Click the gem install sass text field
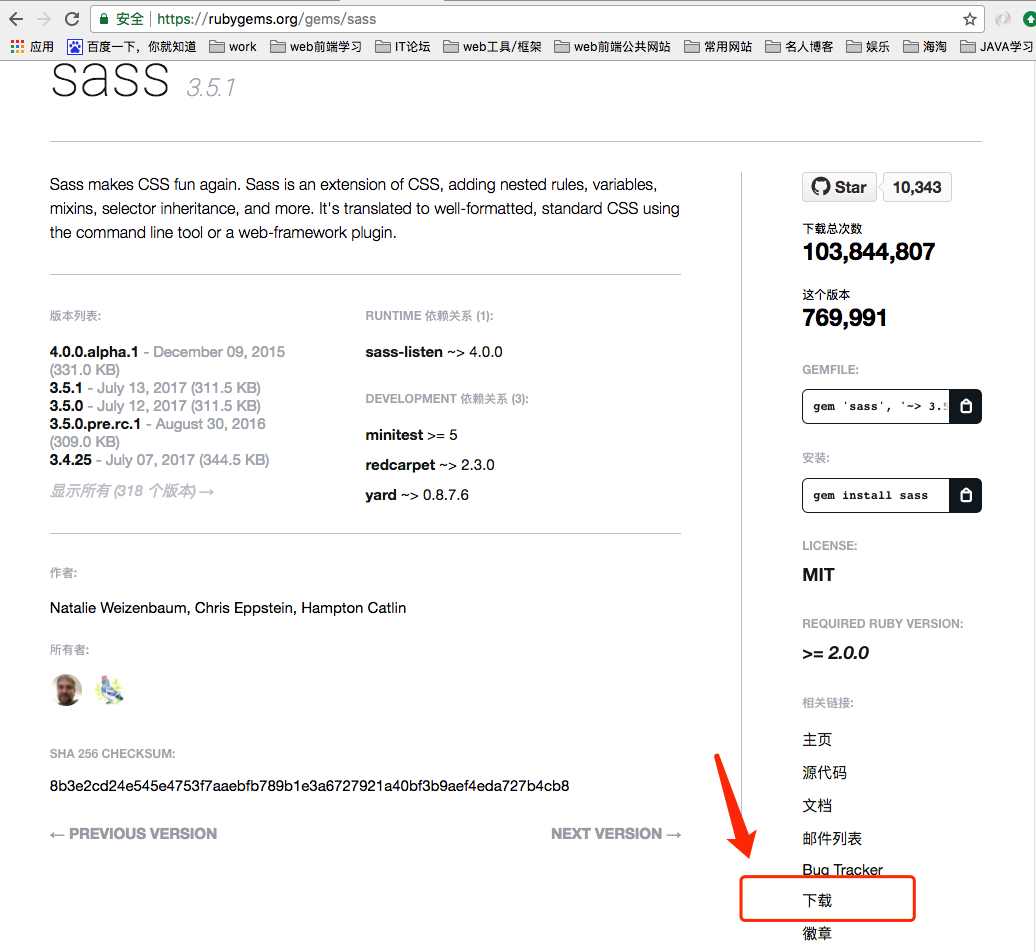This screenshot has width=1036, height=952. pyautogui.click(x=875, y=495)
